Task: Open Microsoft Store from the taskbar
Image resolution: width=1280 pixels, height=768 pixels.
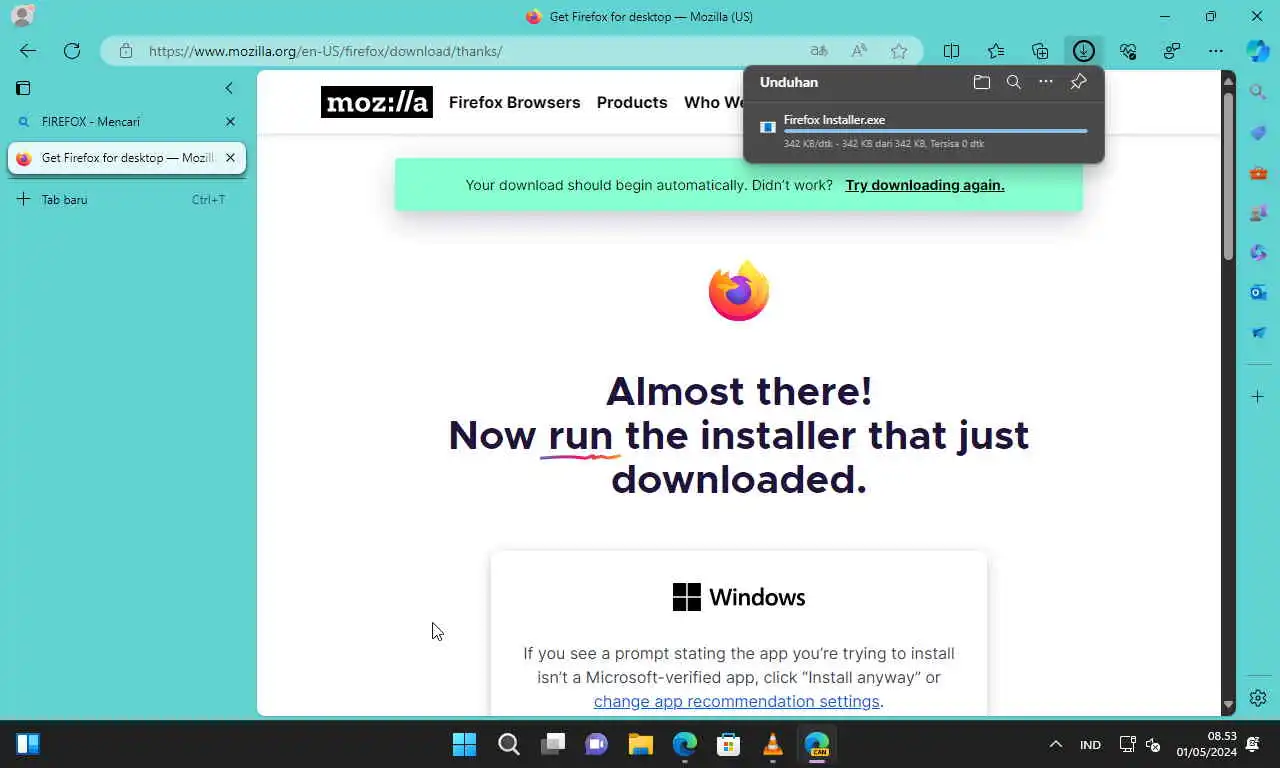Action: (x=729, y=744)
